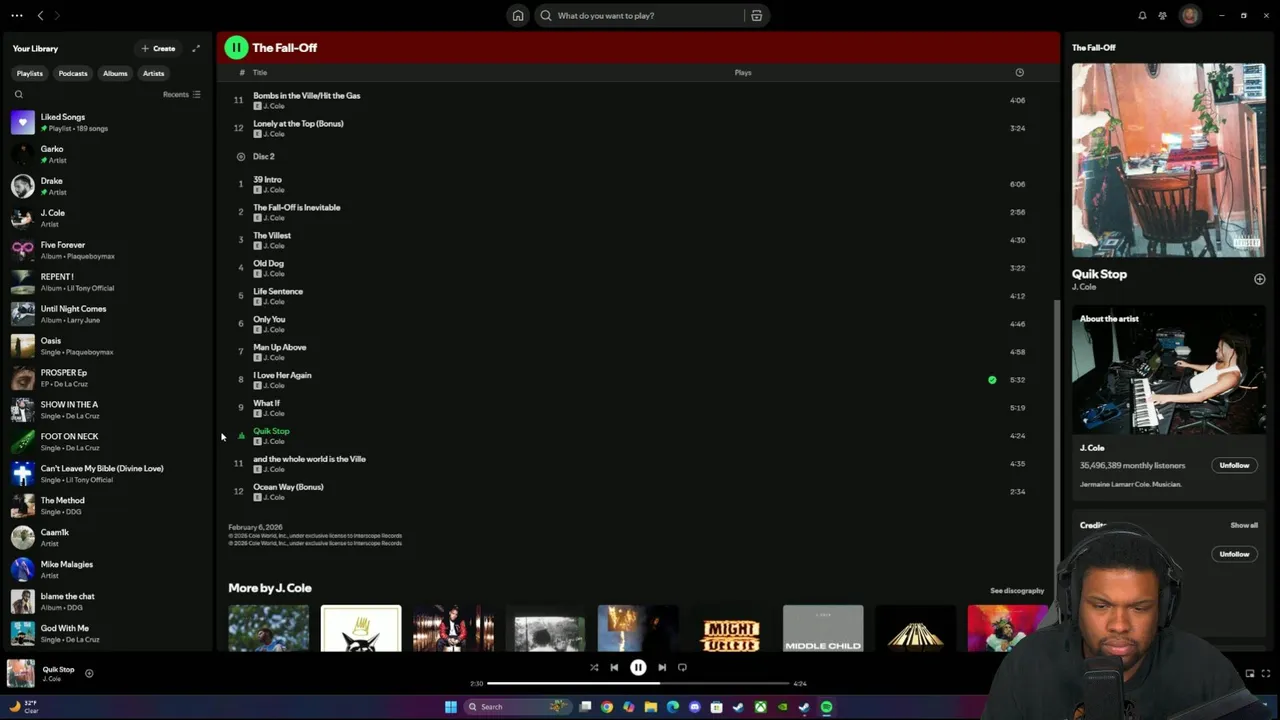
Task: Open Quik Stop title in right panel
Action: click(1099, 274)
